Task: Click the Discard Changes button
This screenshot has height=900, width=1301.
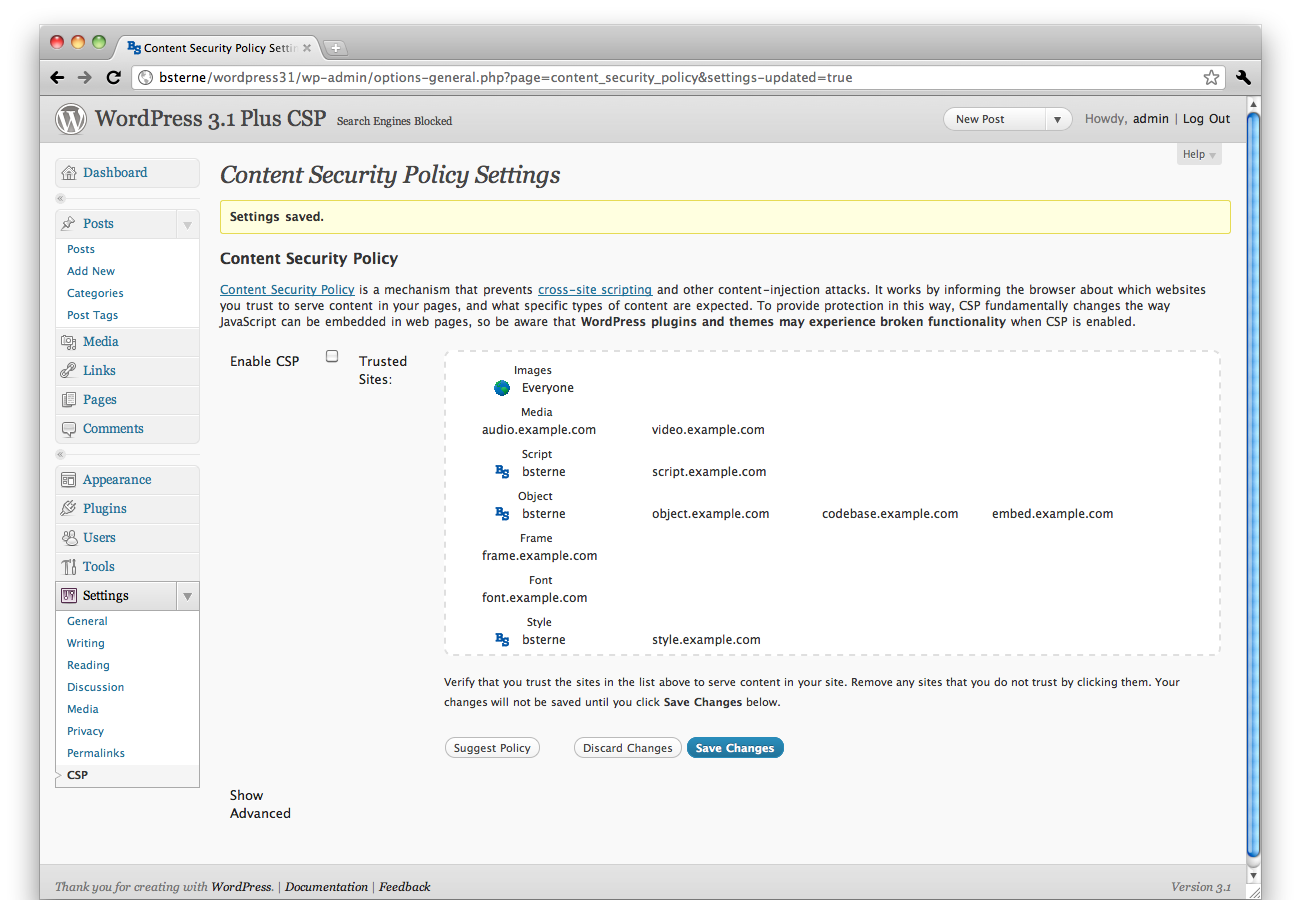Action: (628, 748)
